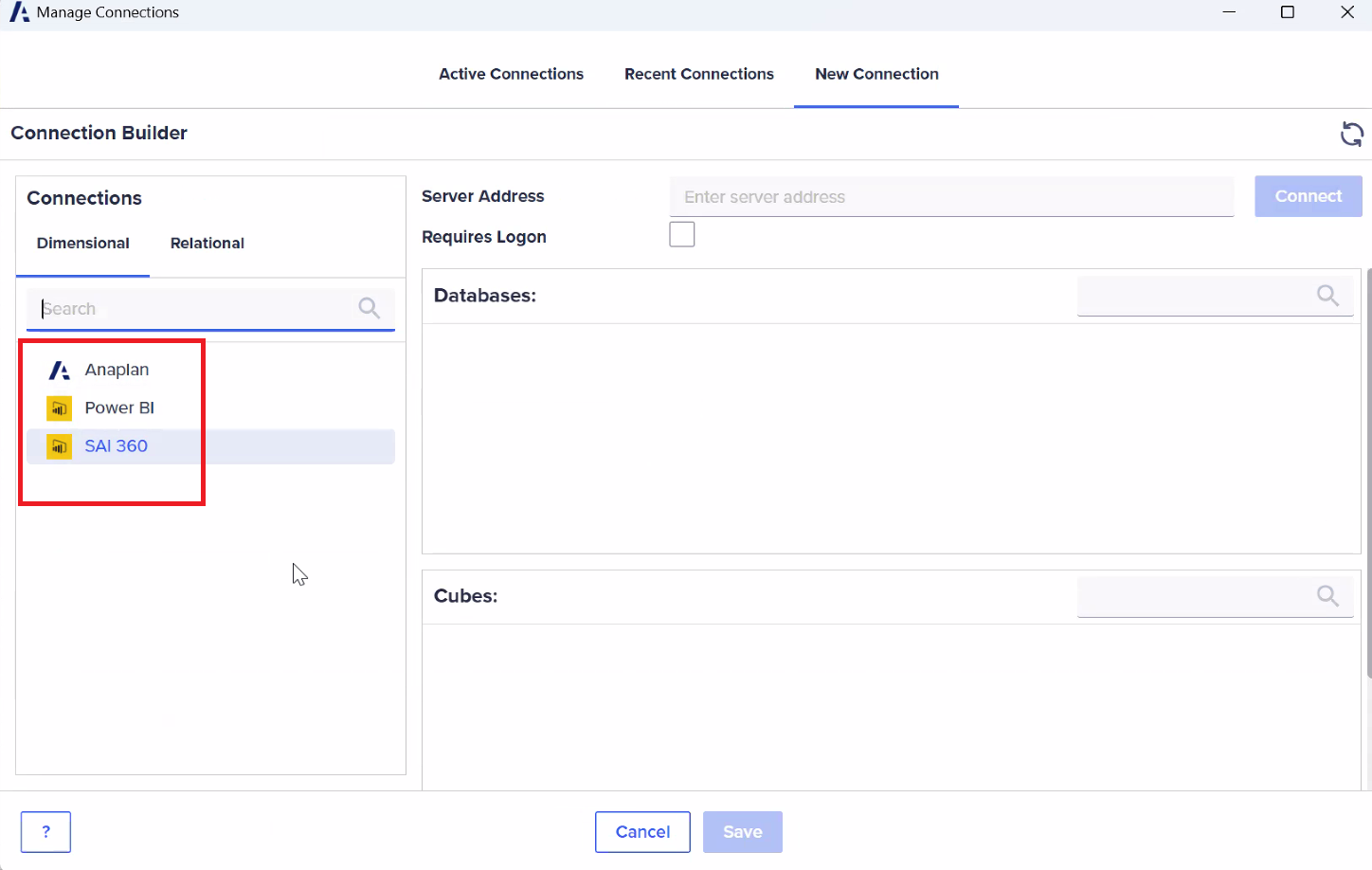Select the Dimensional connections tab
This screenshot has height=870, width=1372.
click(83, 244)
